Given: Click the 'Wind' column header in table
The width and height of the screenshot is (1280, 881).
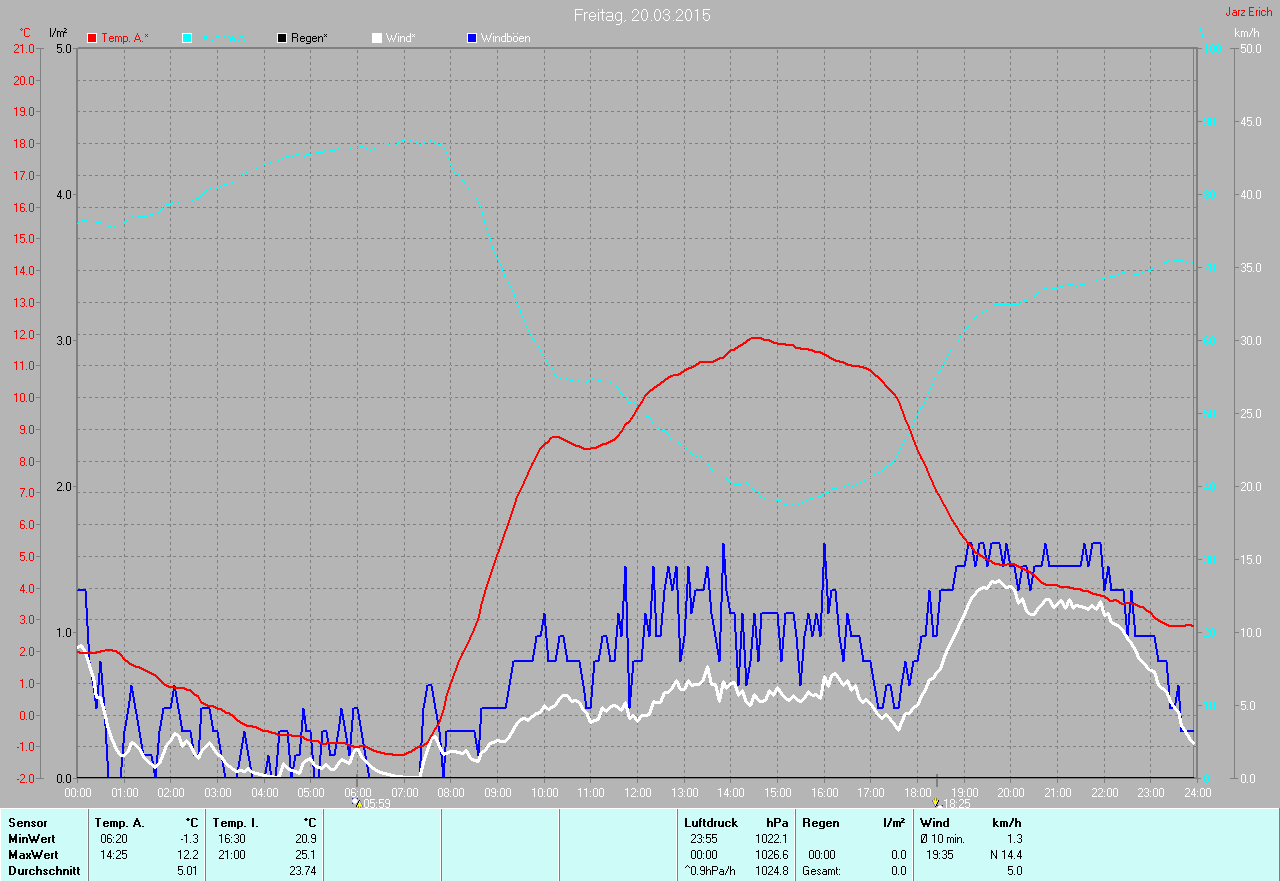Looking at the screenshot, I should tap(935, 823).
